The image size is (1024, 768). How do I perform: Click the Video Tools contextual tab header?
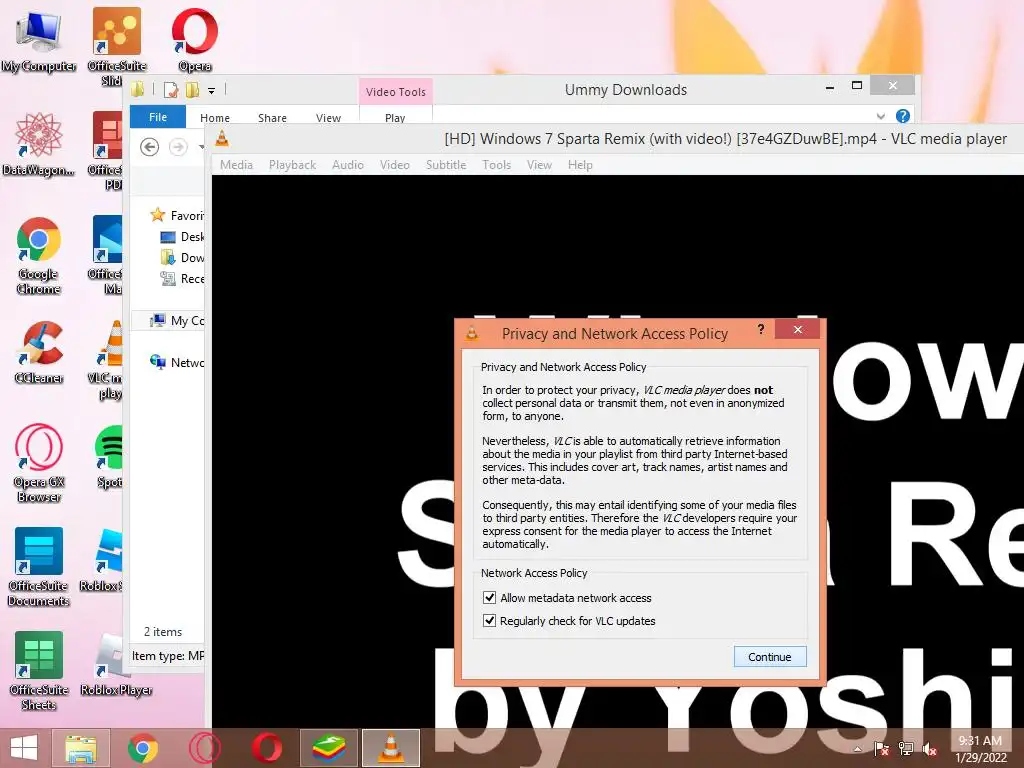coord(396,91)
